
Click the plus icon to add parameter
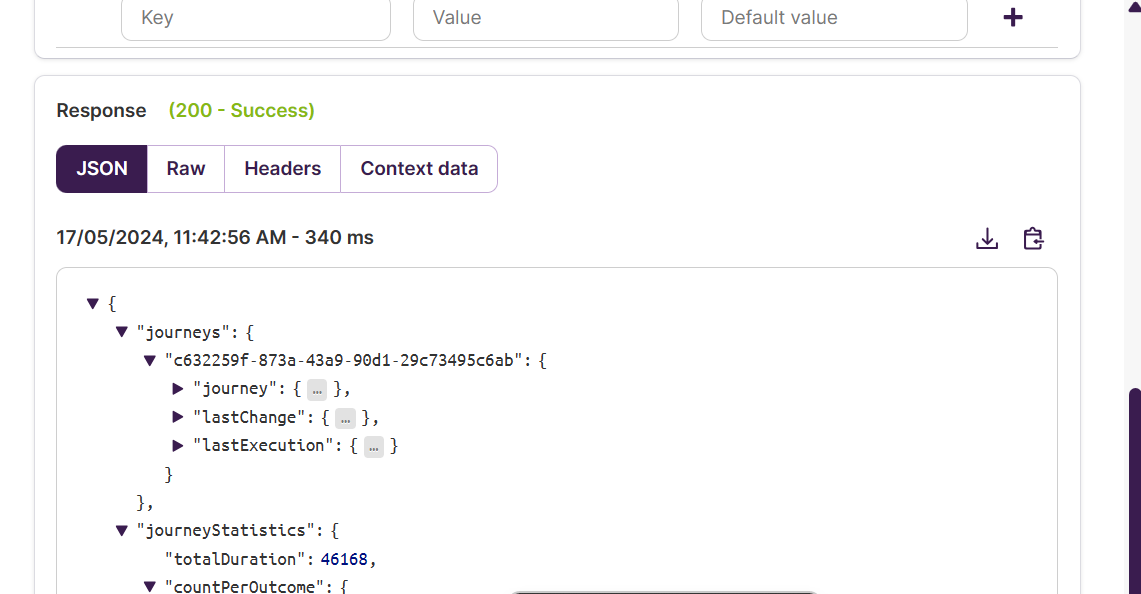(1013, 18)
